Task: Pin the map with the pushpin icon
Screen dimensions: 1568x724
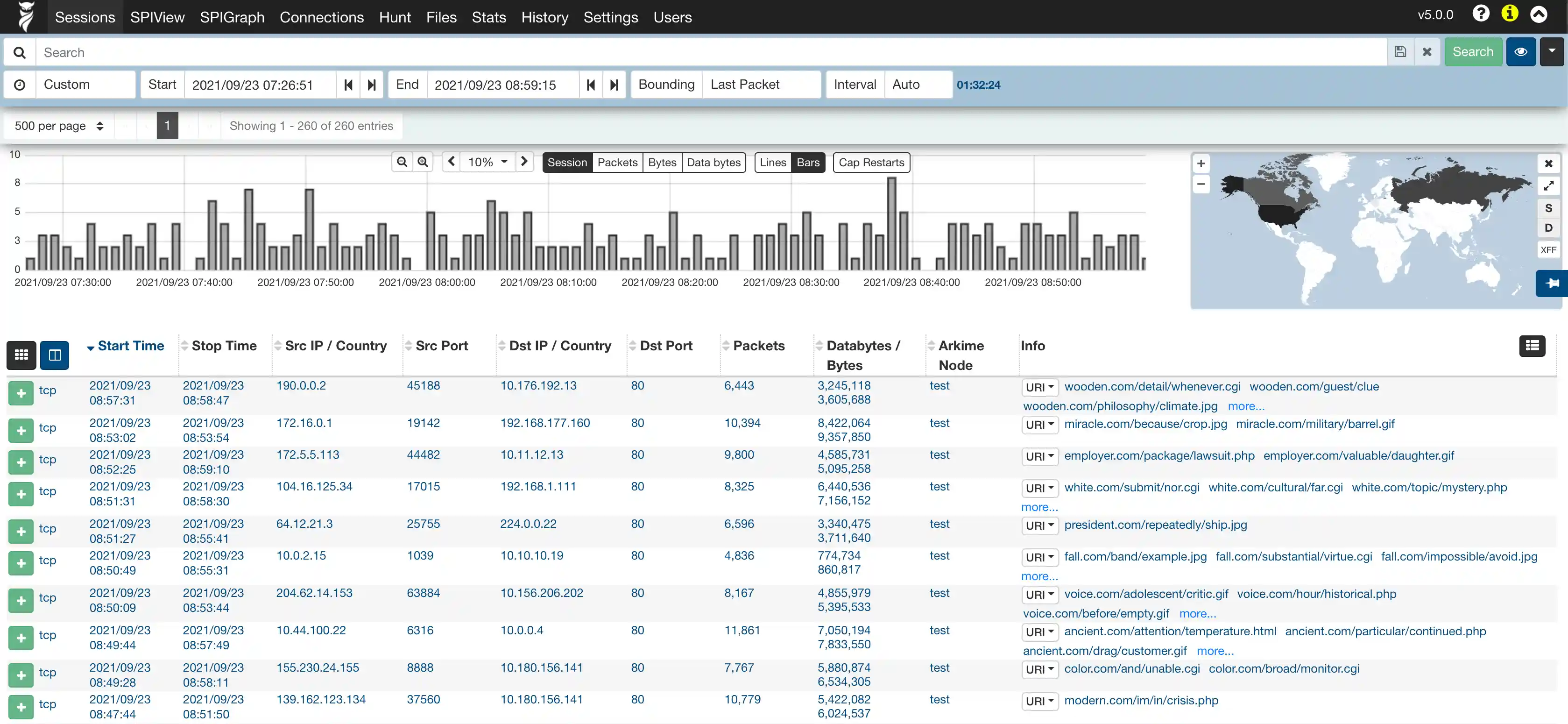Action: tap(1552, 283)
